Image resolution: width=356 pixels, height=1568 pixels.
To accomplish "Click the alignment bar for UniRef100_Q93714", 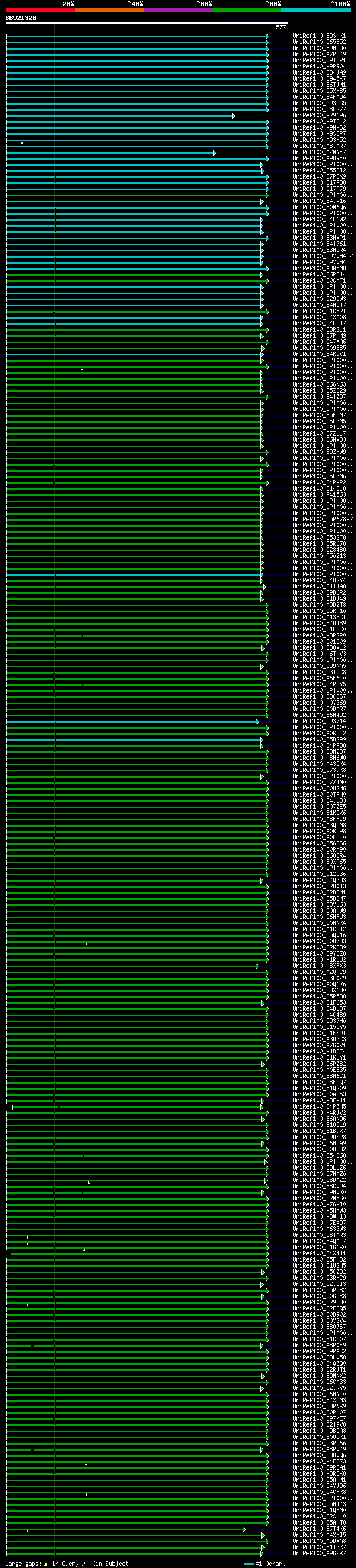I will 132,721.
